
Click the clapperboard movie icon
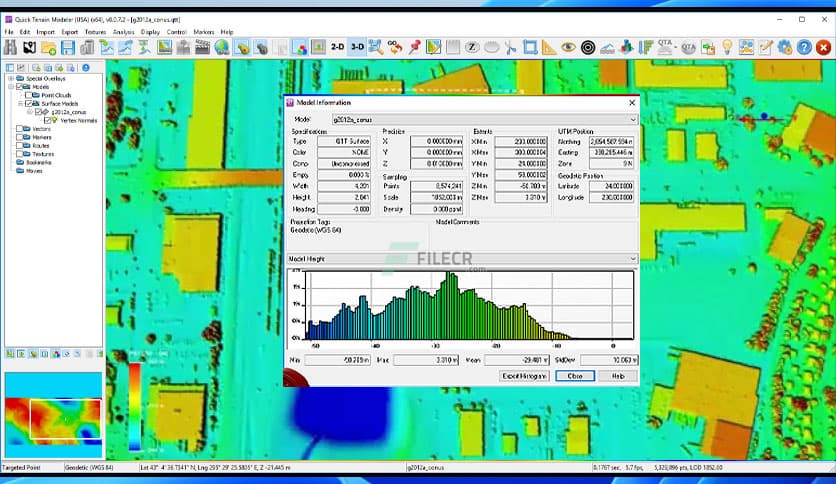pos(202,47)
